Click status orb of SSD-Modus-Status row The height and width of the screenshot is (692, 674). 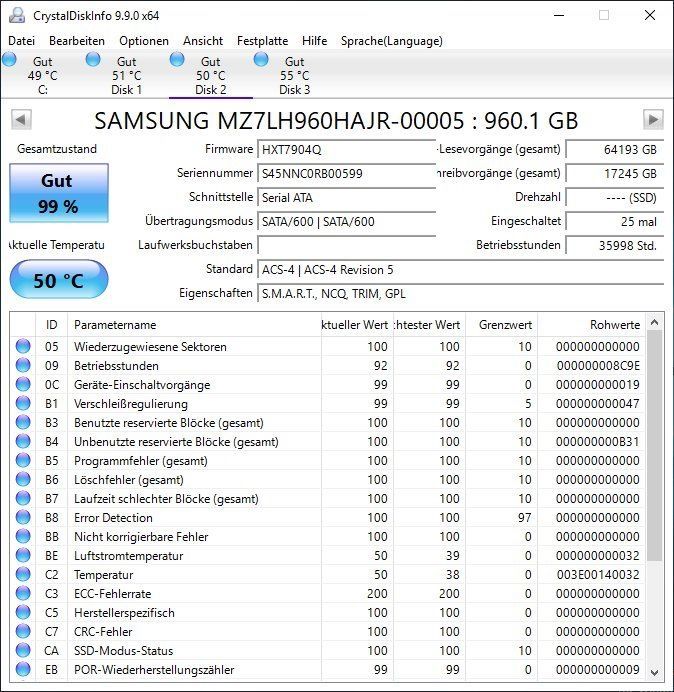click(23, 650)
